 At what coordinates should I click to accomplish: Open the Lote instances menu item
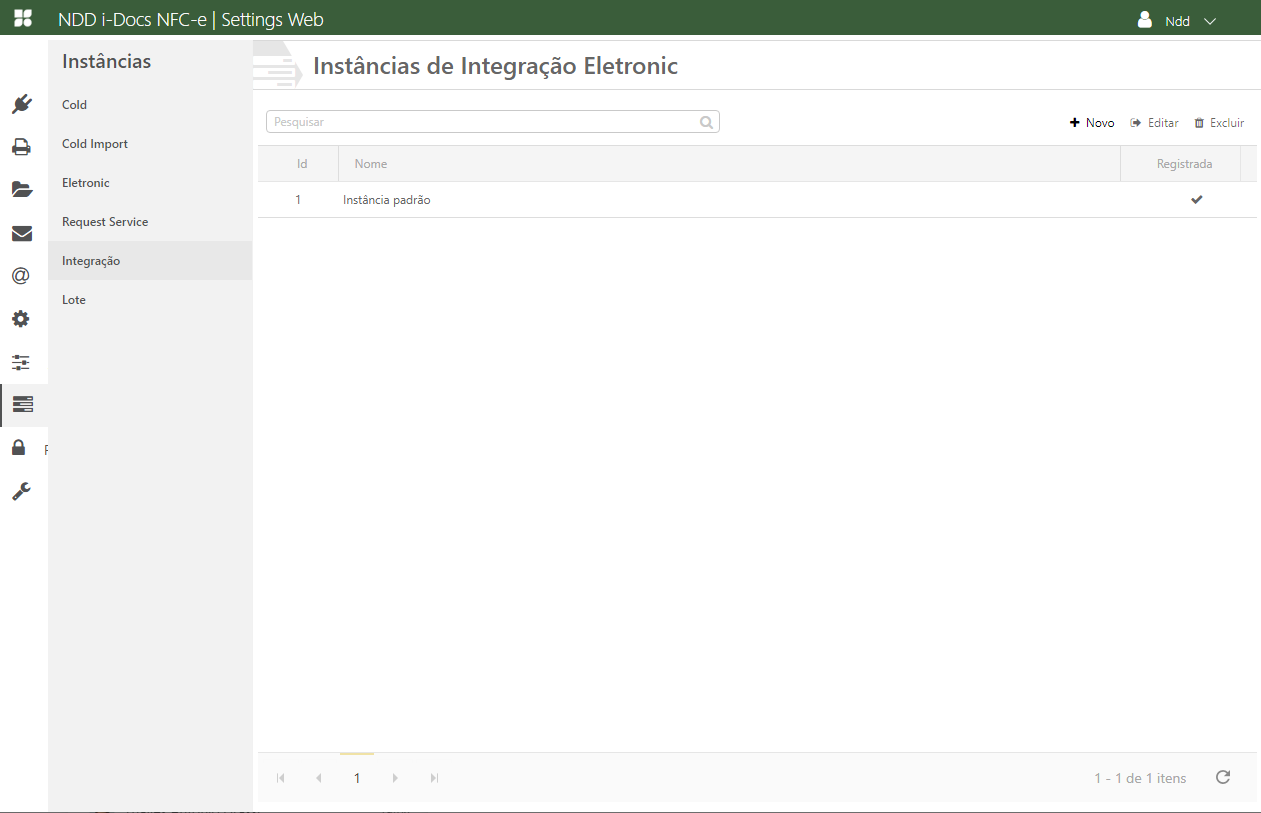click(74, 300)
